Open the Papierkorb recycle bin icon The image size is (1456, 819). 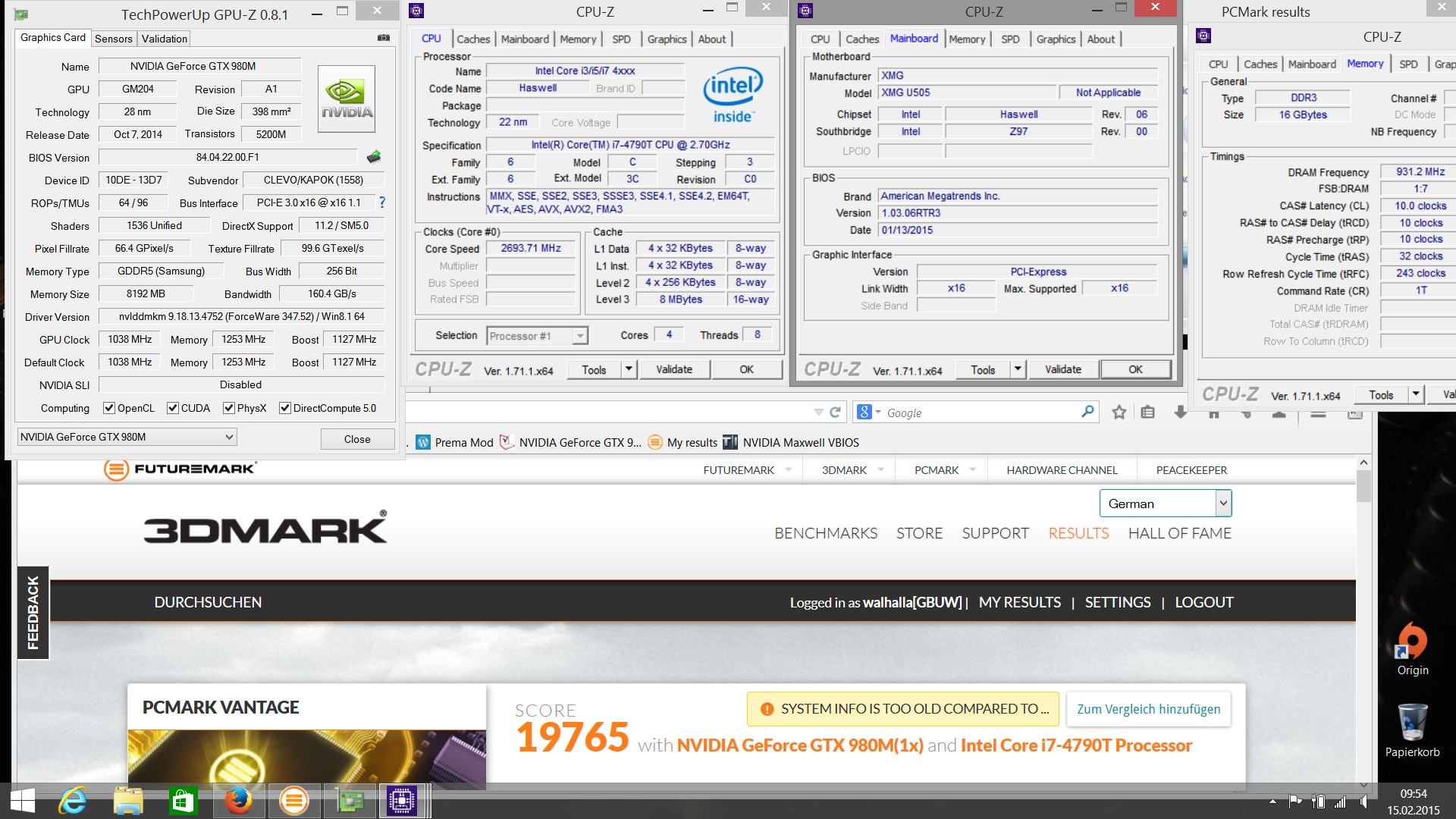1412,730
